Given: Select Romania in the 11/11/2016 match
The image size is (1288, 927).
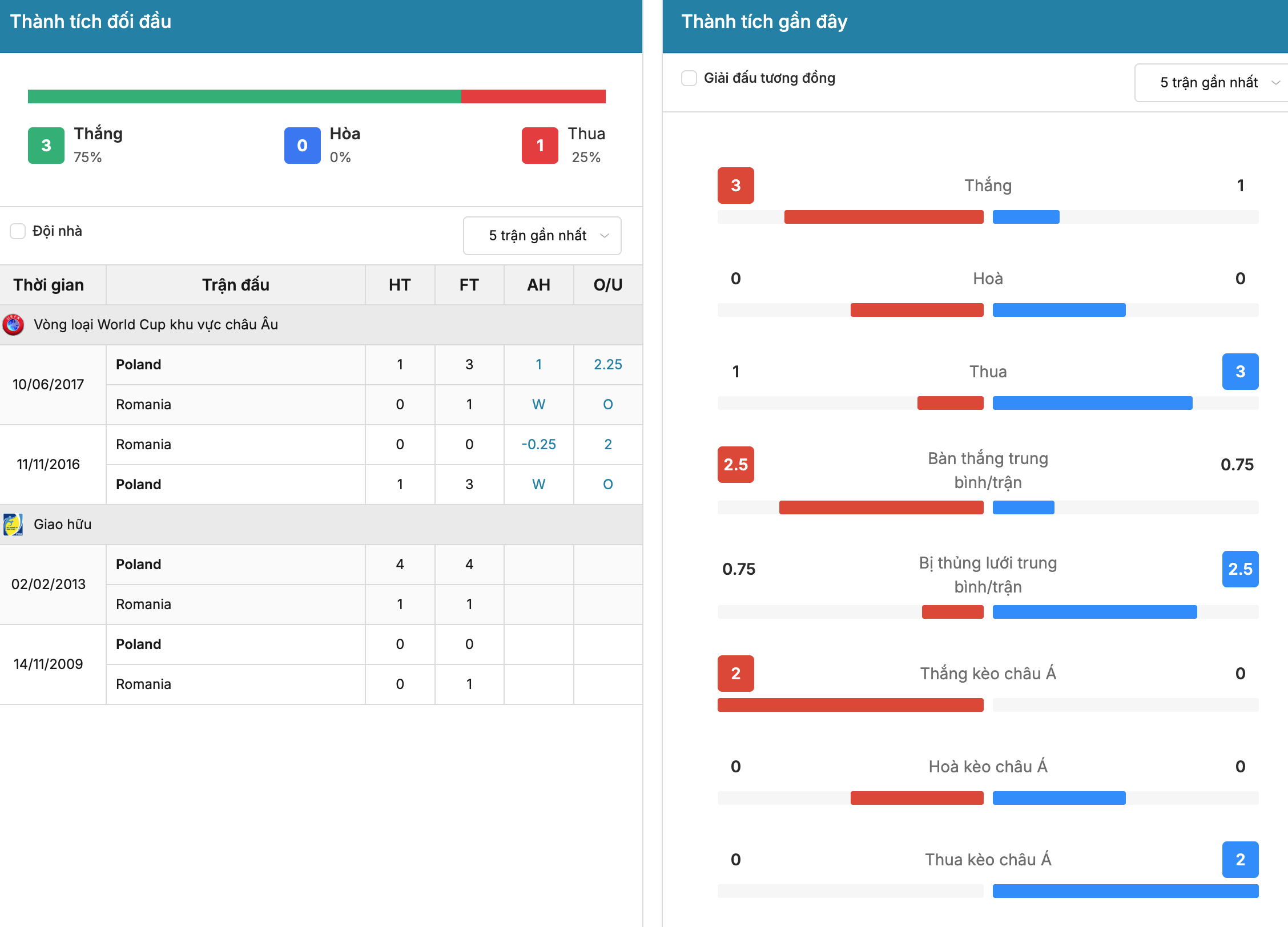Looking at the screenshot, I should (x=143, y=444).
